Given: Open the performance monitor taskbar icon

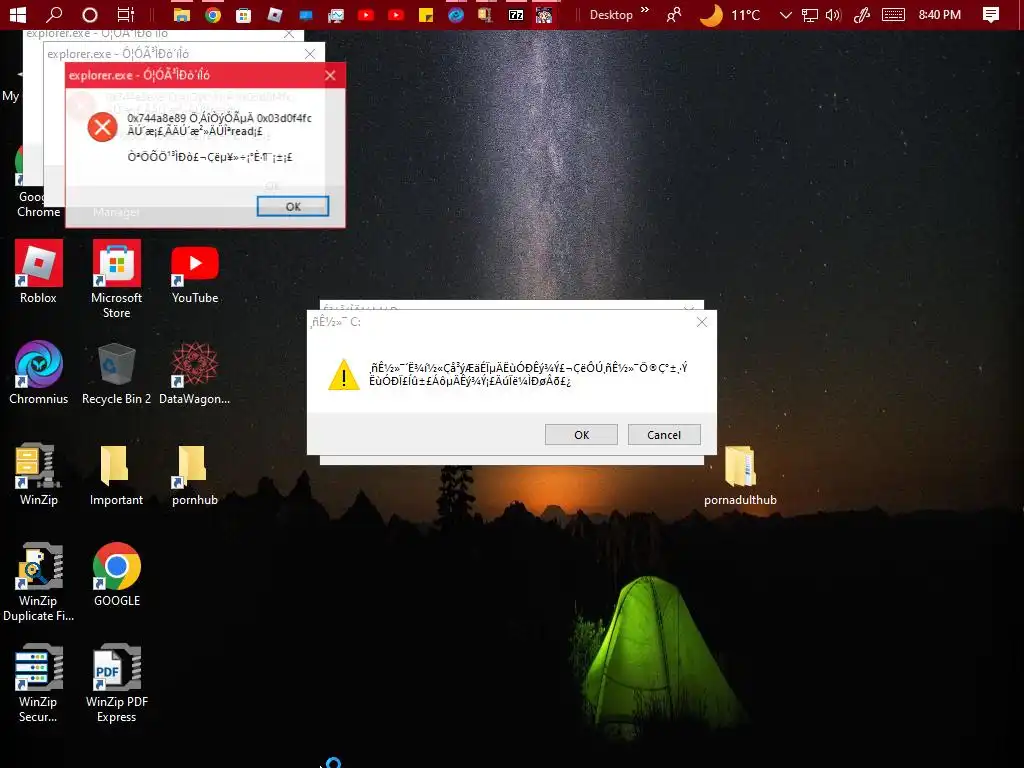Looking at the screenshot, I should (x=336, y=14).
